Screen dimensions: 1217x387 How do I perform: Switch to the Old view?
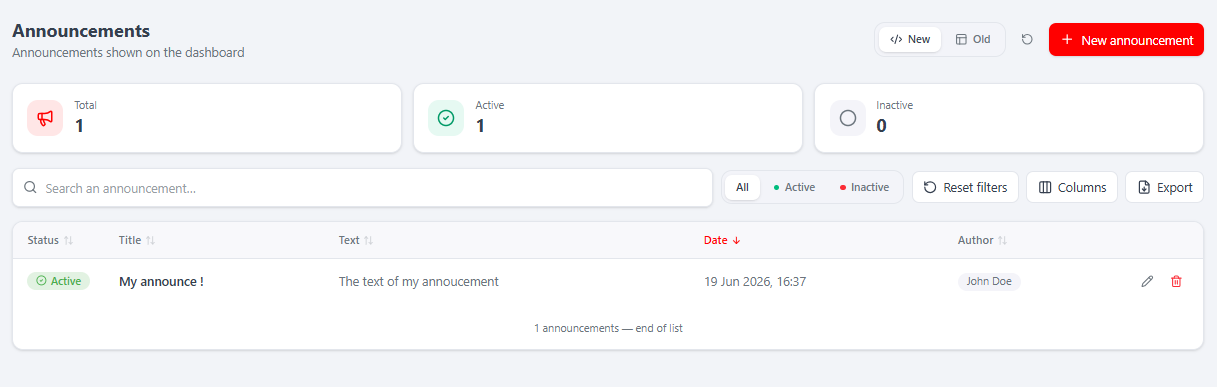[x=973, y=40]
